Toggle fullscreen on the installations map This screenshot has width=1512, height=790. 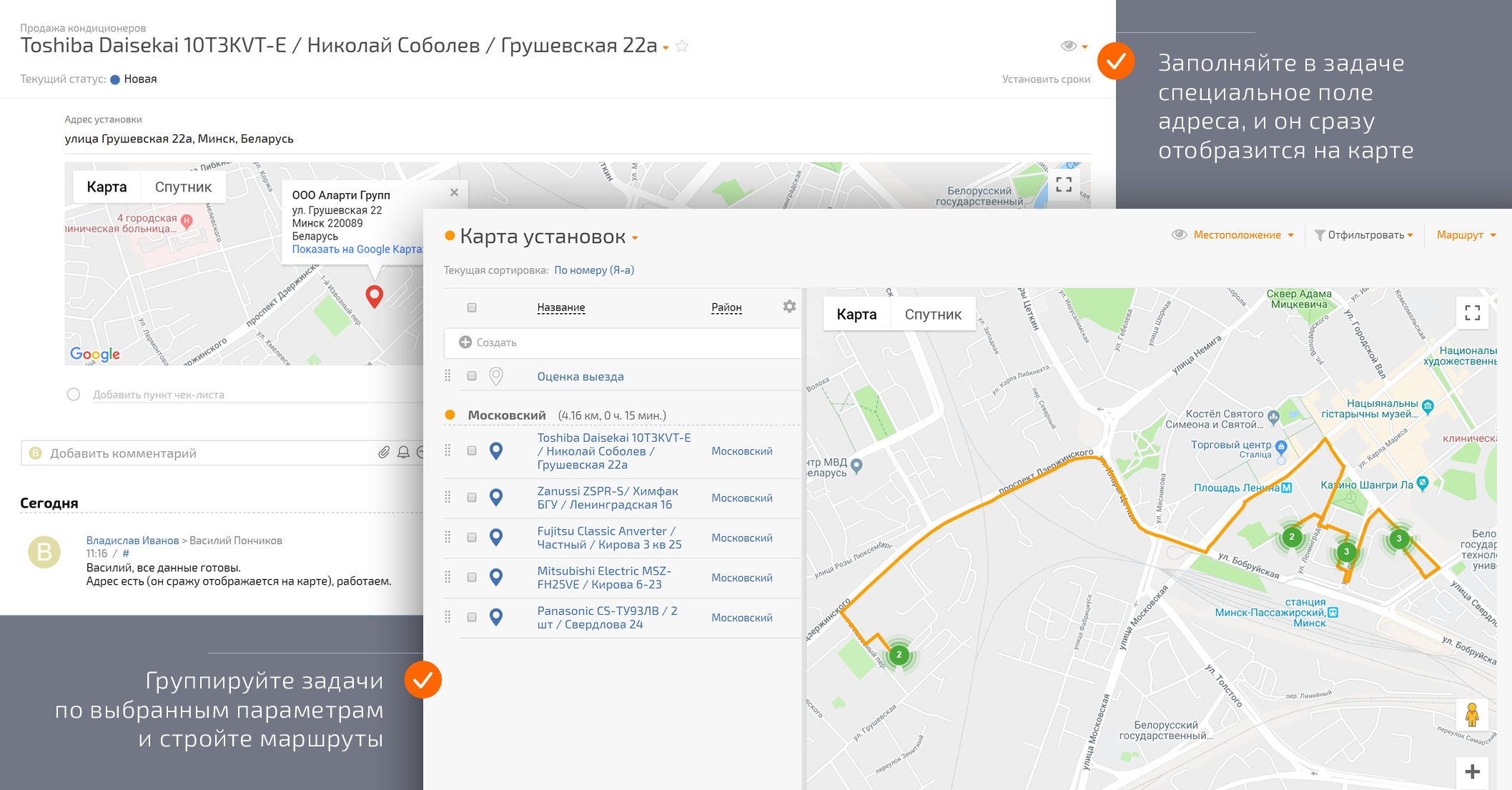point(1472,313)
